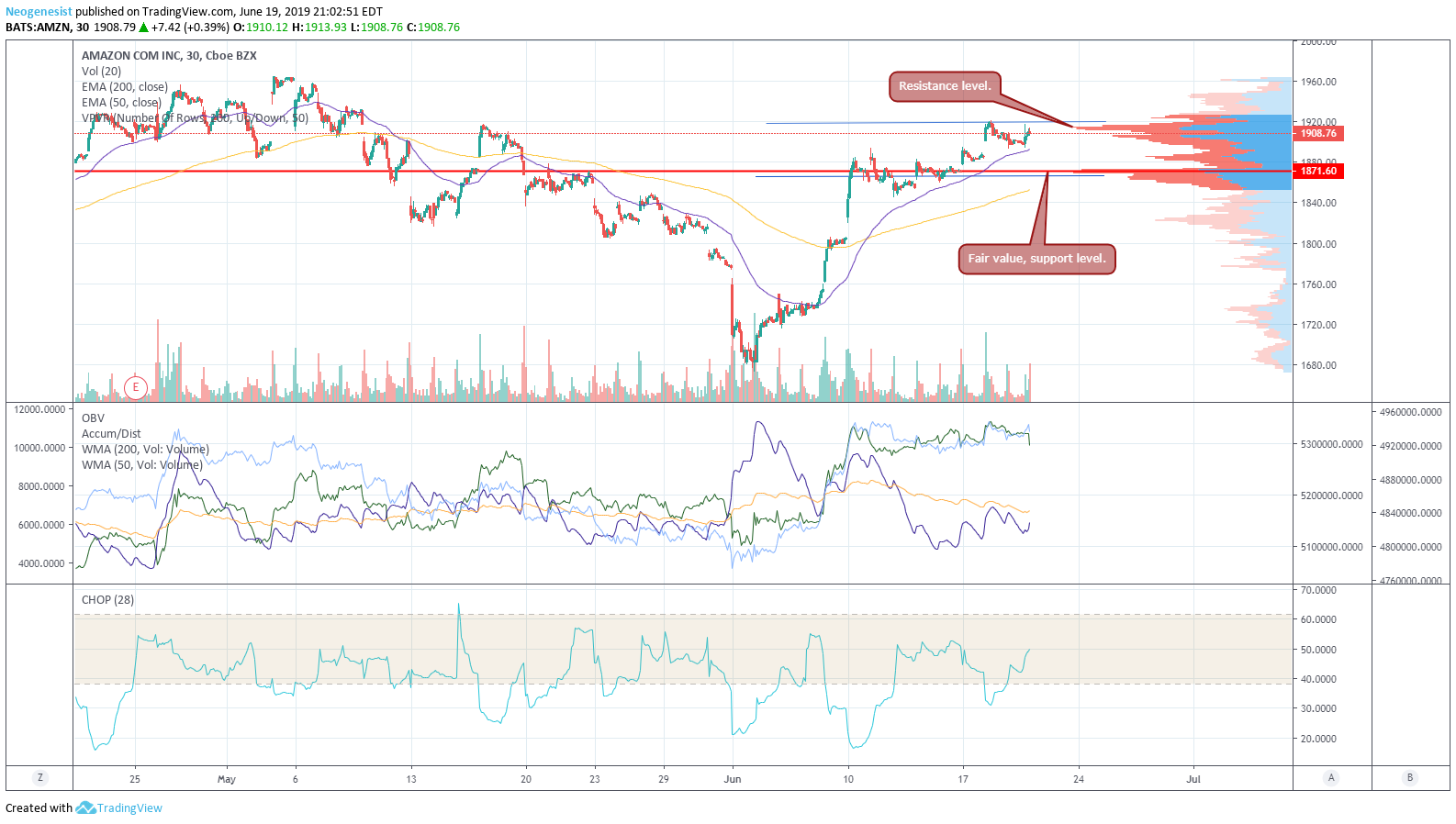Click the 12000.0000 OBV axis value
This screenshot has width=1456, height=824.
click(x=39, y=409)
